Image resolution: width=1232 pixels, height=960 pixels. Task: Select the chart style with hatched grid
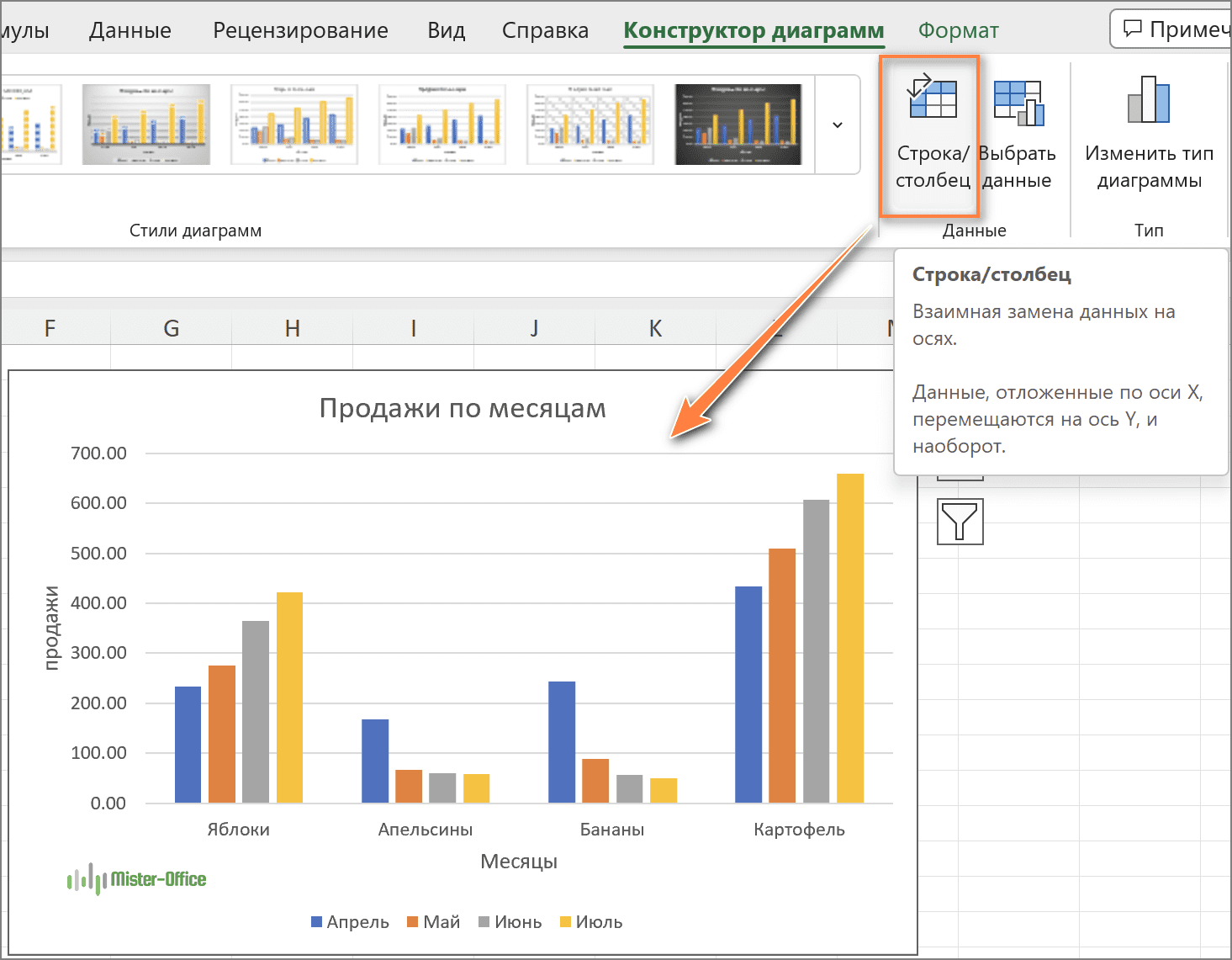click(x=590, y=125)
